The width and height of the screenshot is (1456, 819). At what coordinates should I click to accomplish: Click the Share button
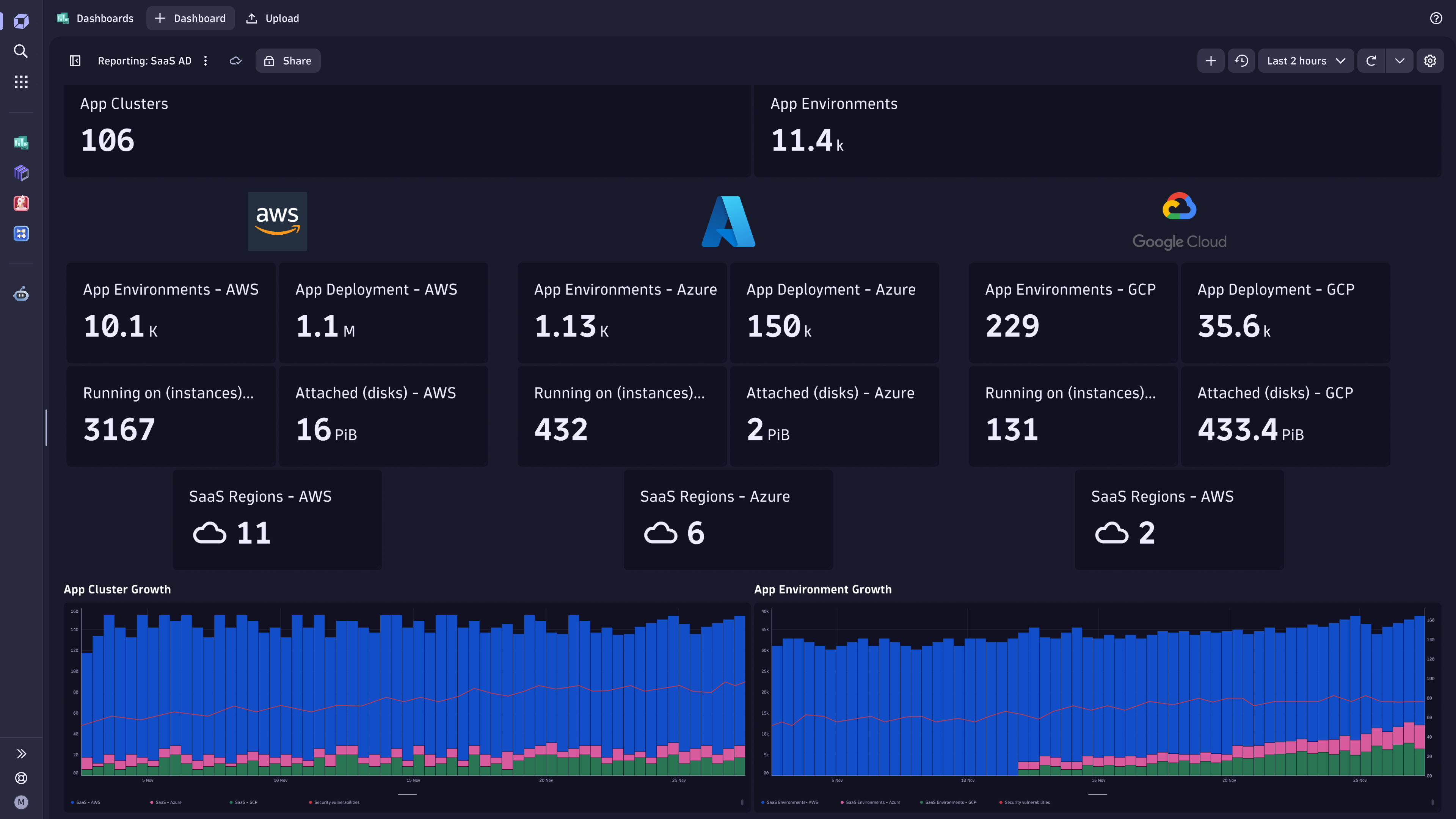288,61
